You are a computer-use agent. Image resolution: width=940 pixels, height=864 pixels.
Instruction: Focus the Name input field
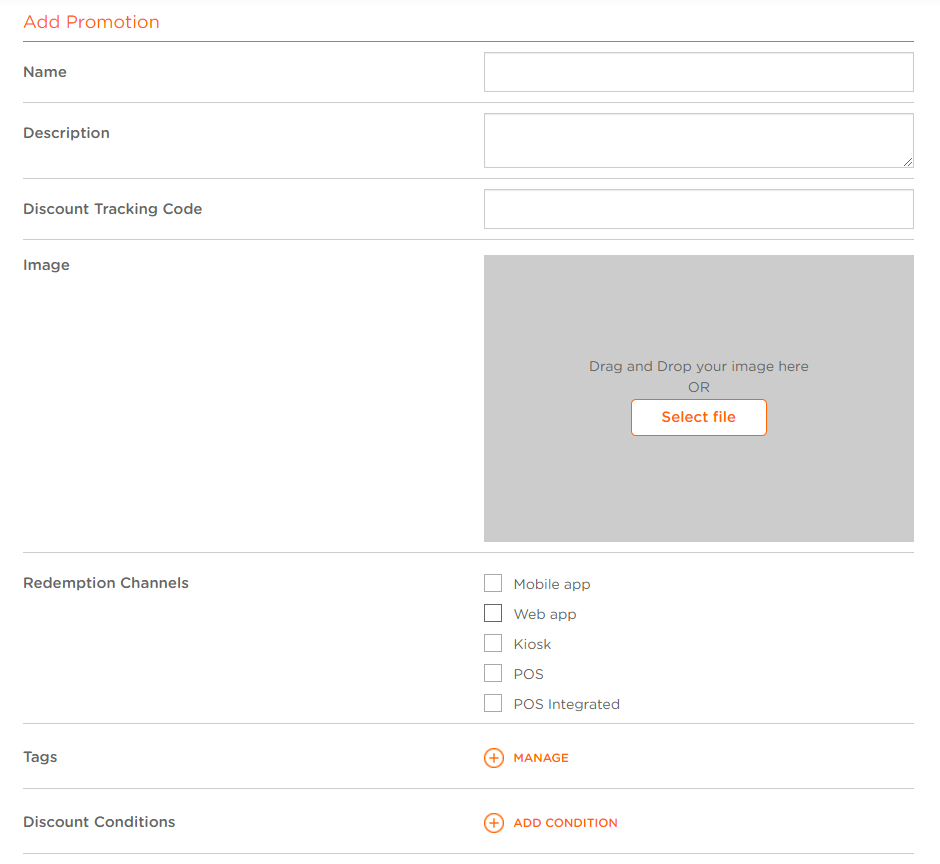(698, 72)
